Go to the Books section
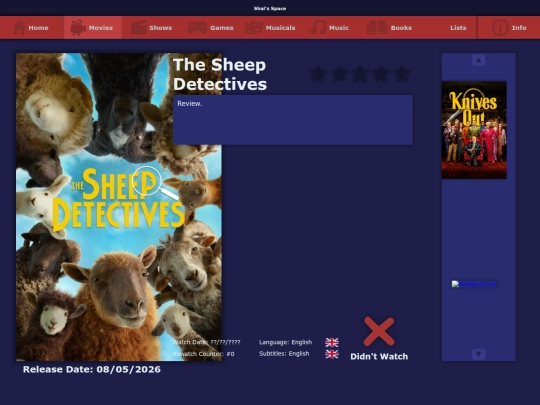The height and width of the screenshot is (405, 540). (x=389, y=28)
